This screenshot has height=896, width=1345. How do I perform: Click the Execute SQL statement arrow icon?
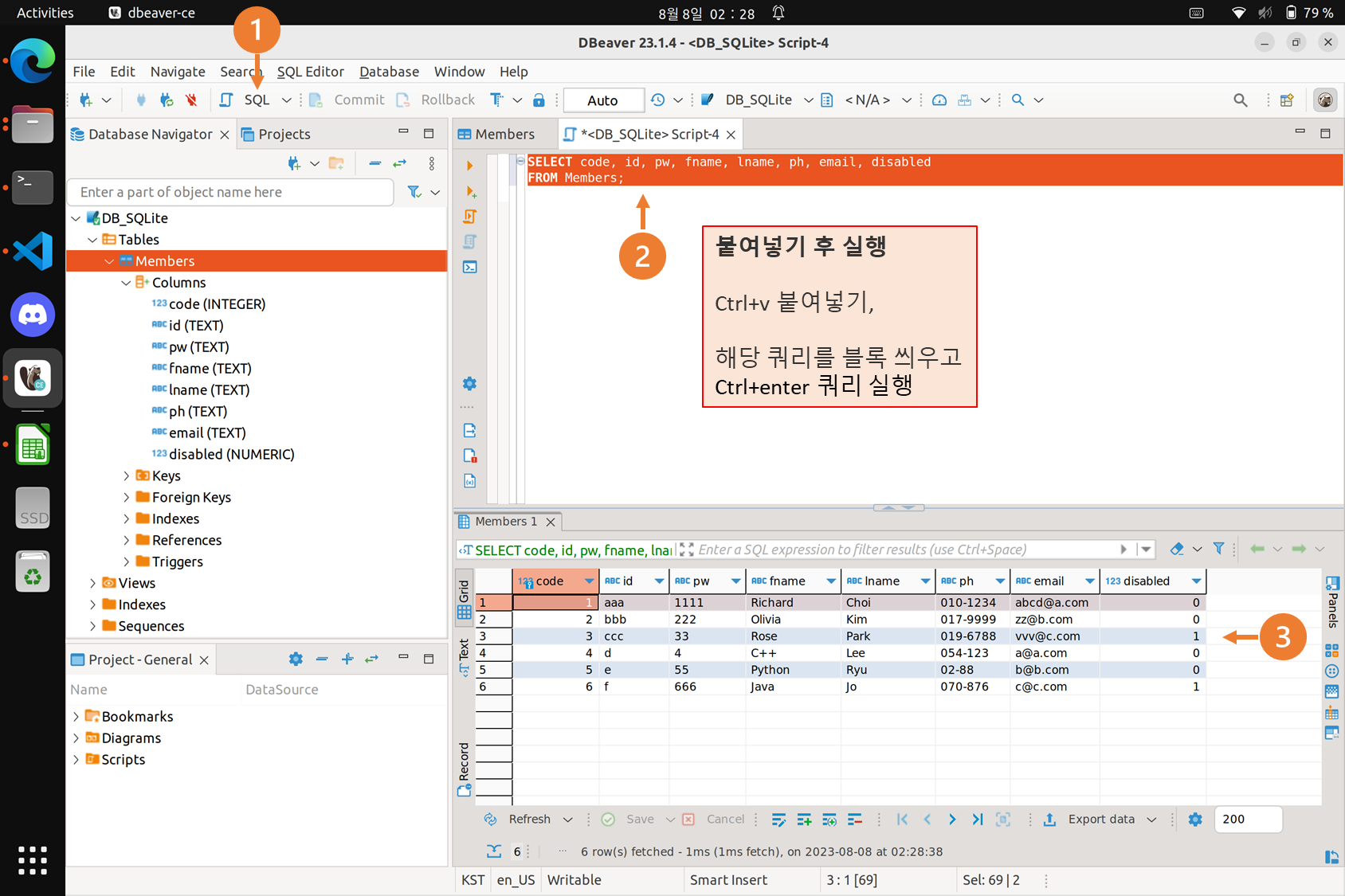(469, 166)
